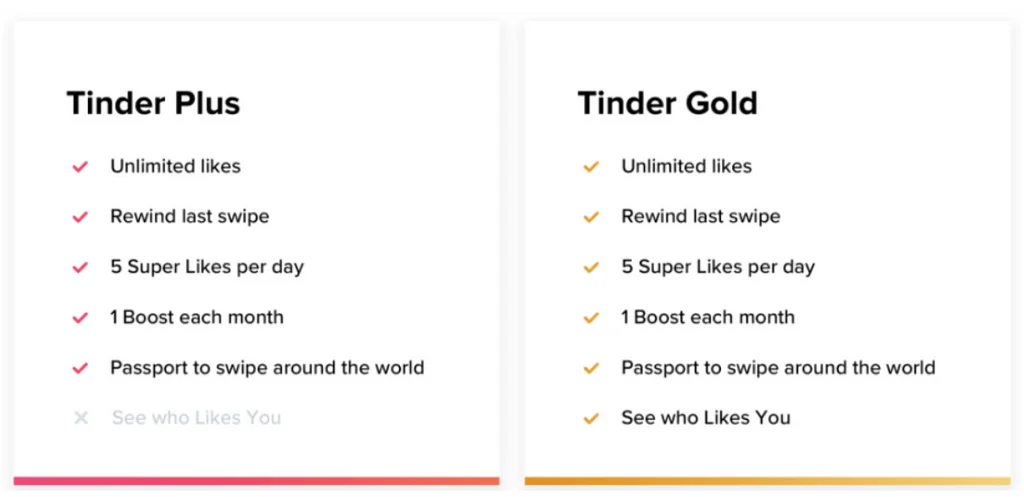Click 1 Boost each month text in Tinder Plus

coord(197,318)
